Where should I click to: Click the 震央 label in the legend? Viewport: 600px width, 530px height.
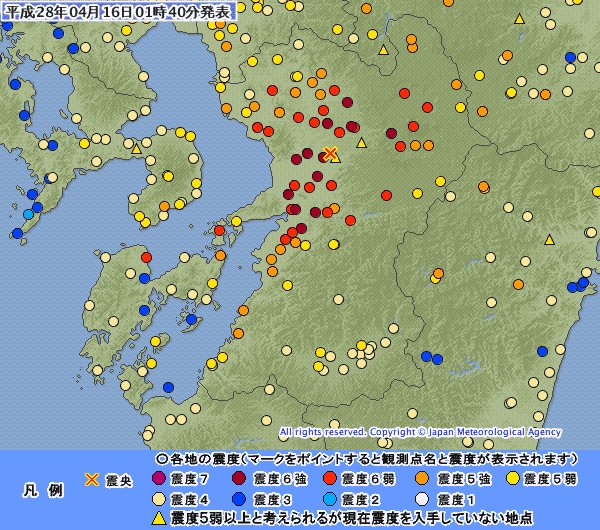119,480
